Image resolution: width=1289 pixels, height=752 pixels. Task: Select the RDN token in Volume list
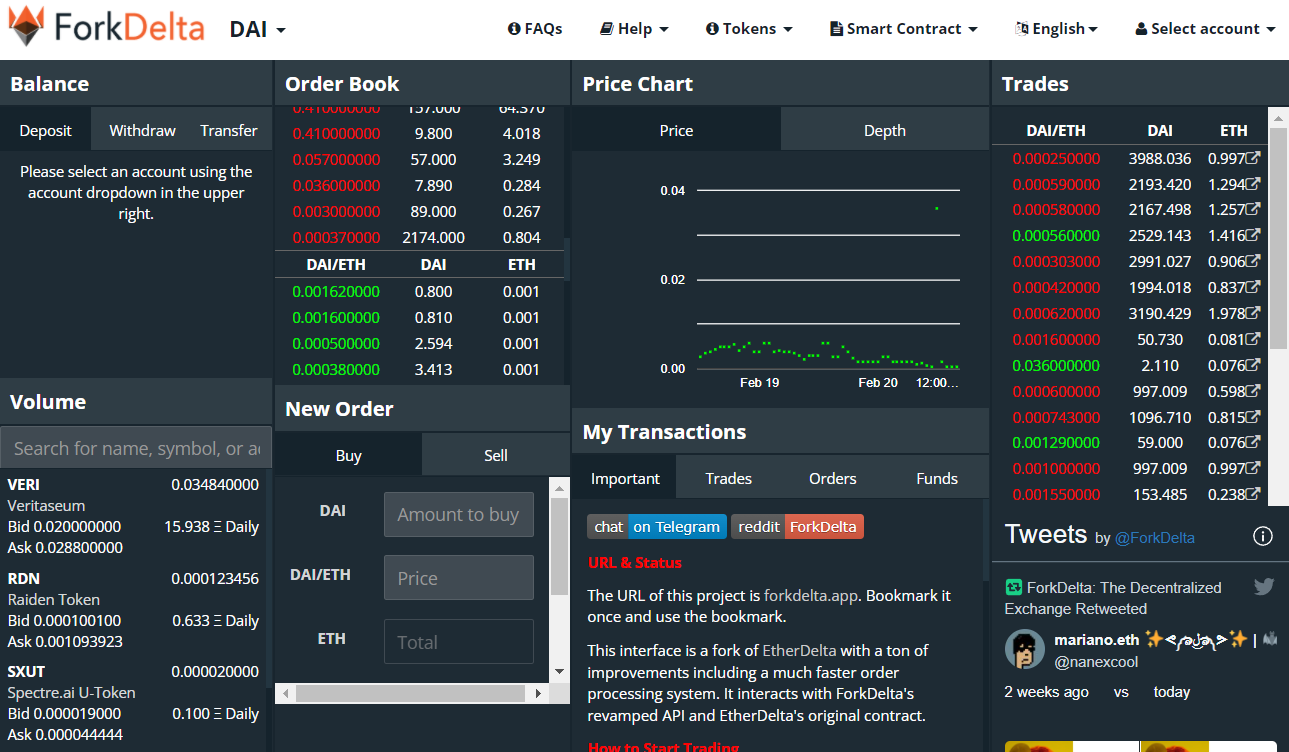click(133, 610)
